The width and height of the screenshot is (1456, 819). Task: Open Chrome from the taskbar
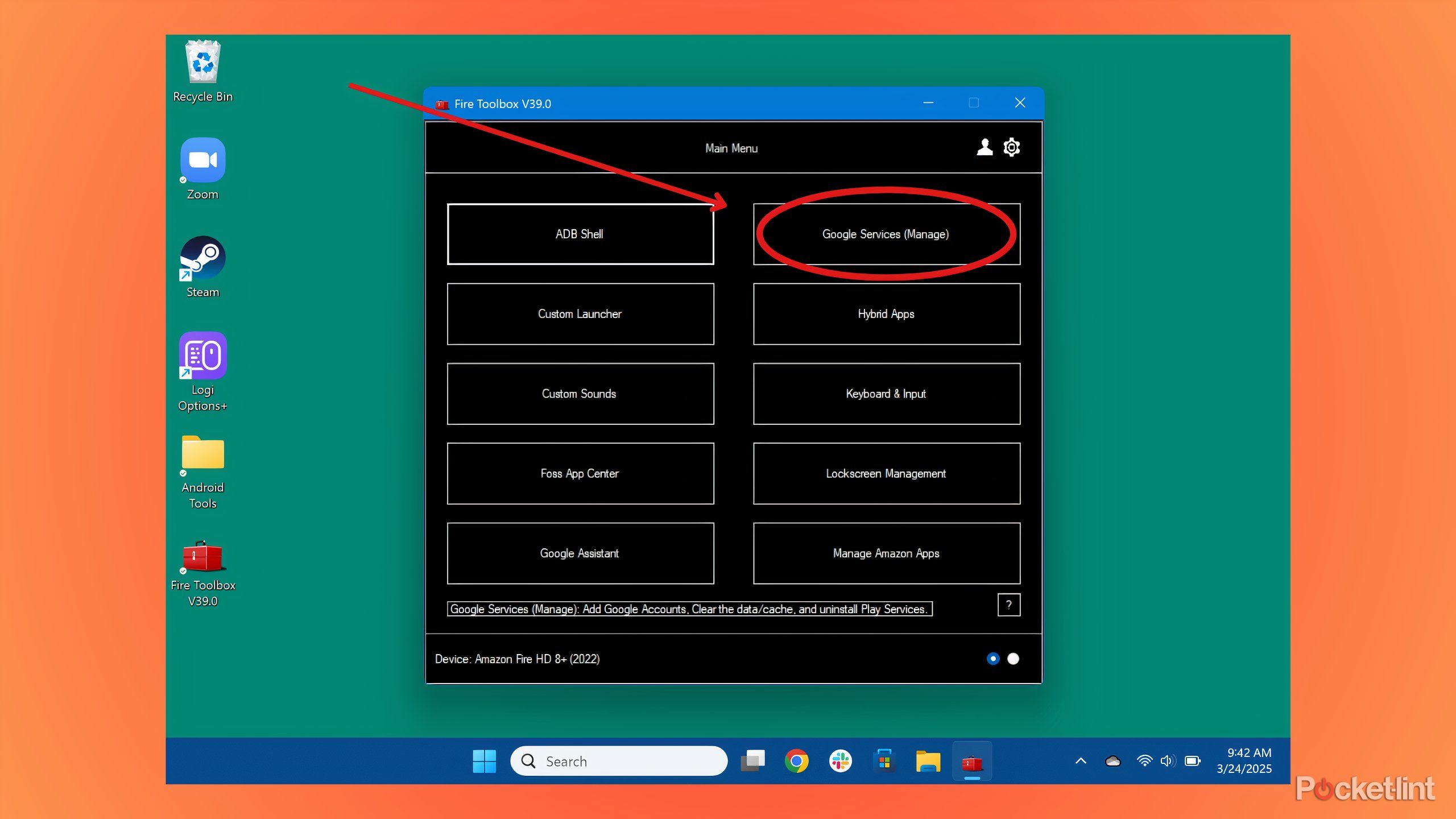pyautogui.click(x=796, y=761)
